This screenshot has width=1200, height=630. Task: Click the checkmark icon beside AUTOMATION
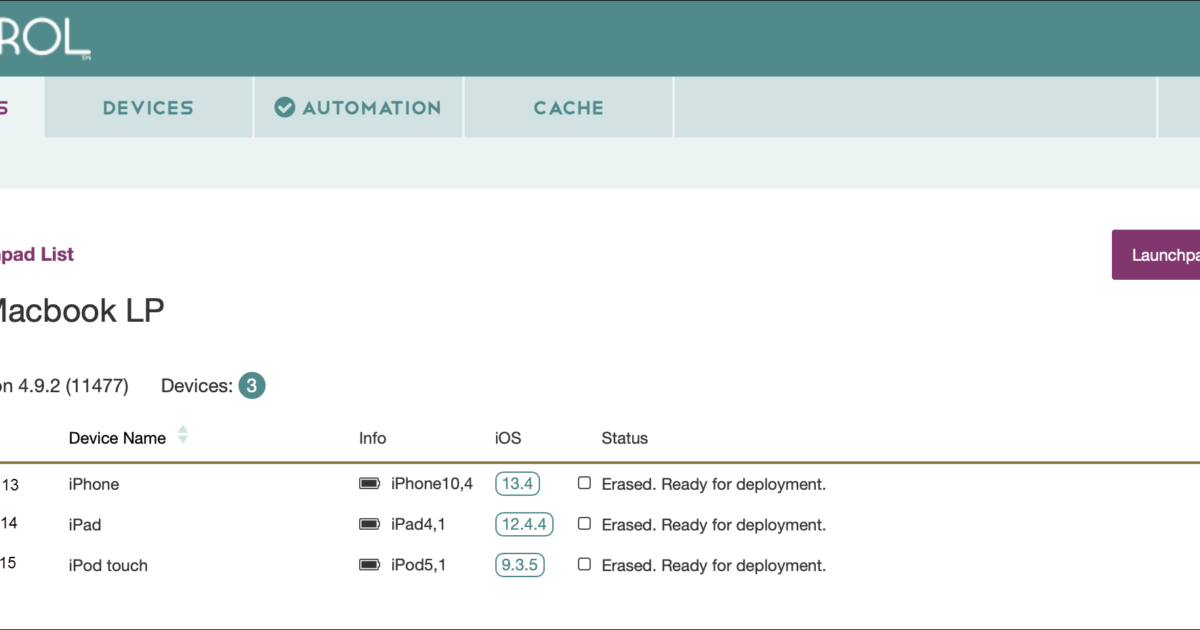(x=283, y=107)
